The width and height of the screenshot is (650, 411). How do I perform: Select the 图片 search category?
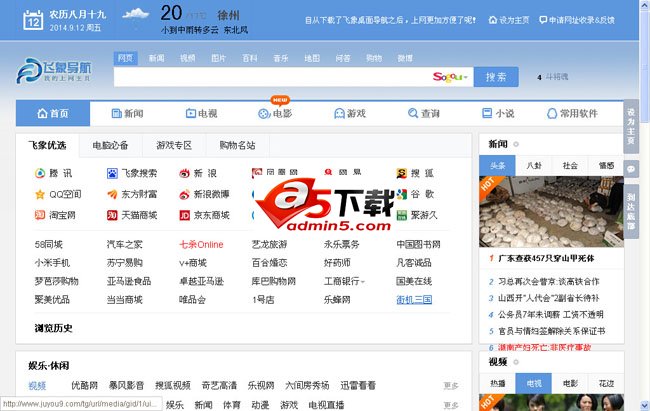pos(218,58)
